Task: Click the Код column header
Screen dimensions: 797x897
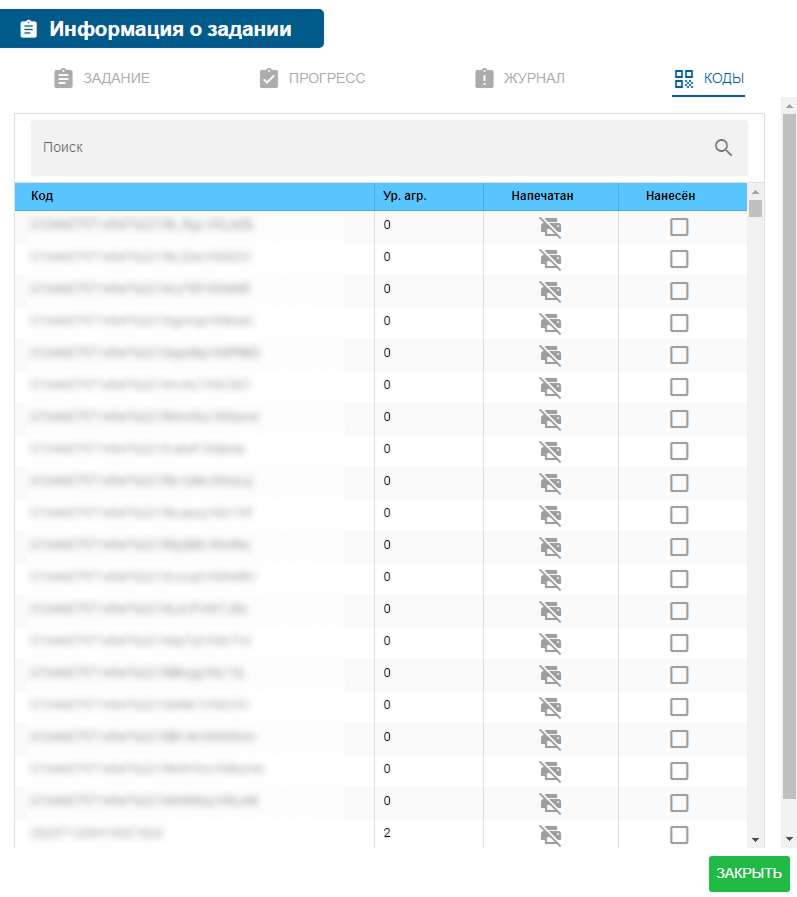Action: pyautogui.click(x=42, y=197)
